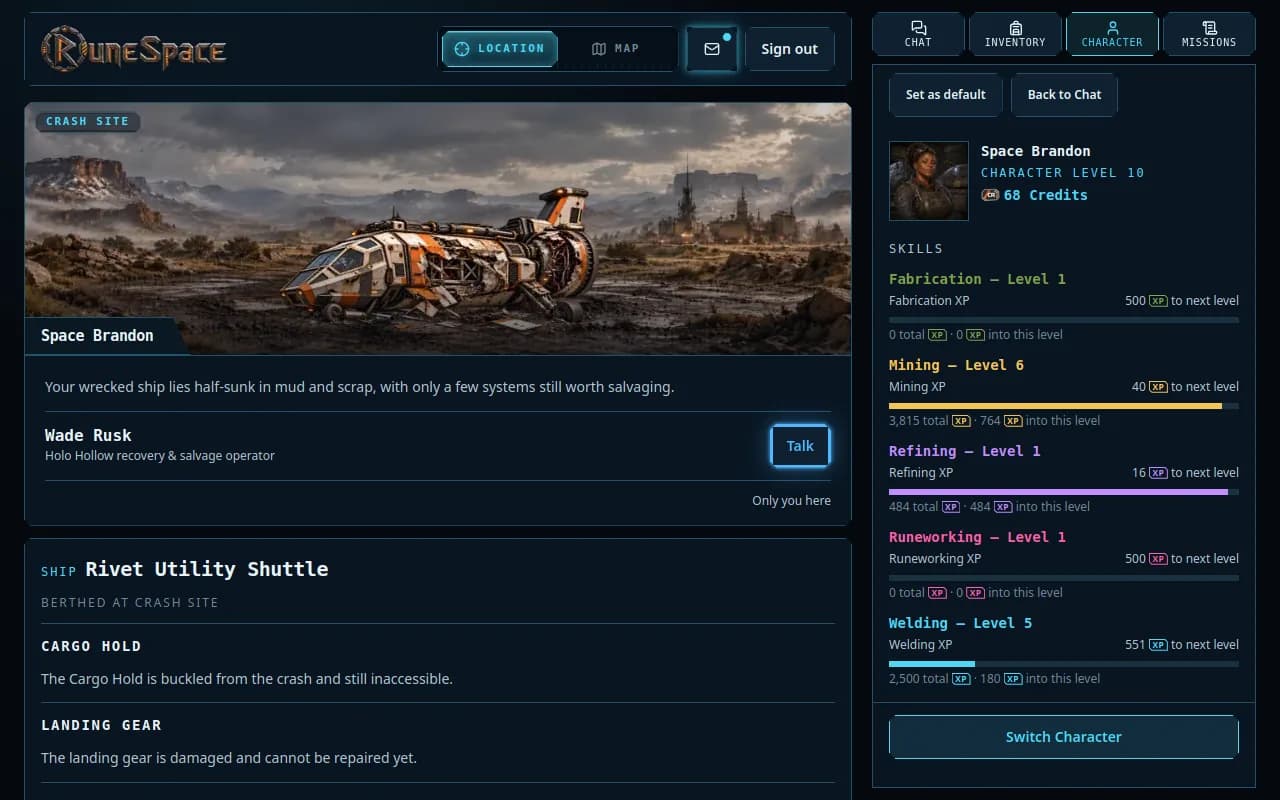The image size is (1280, 800).
Task: Click the Mining XP progress bar
Action: (x=1064, y=406)
